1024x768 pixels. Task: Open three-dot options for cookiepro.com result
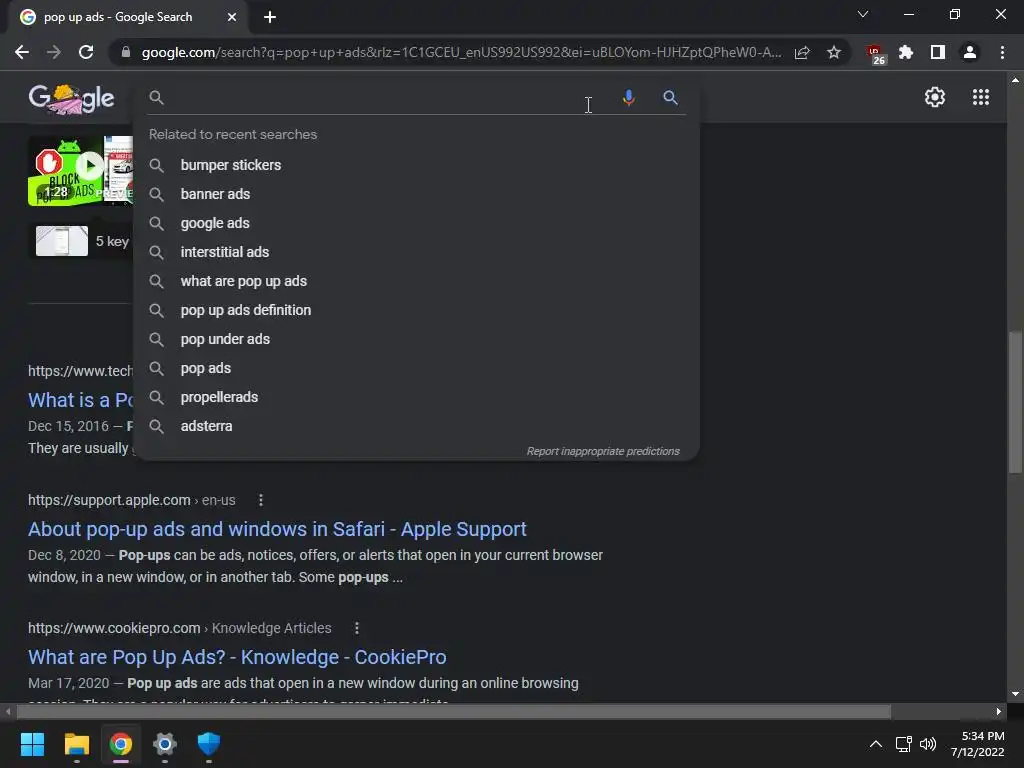(357, 628)
